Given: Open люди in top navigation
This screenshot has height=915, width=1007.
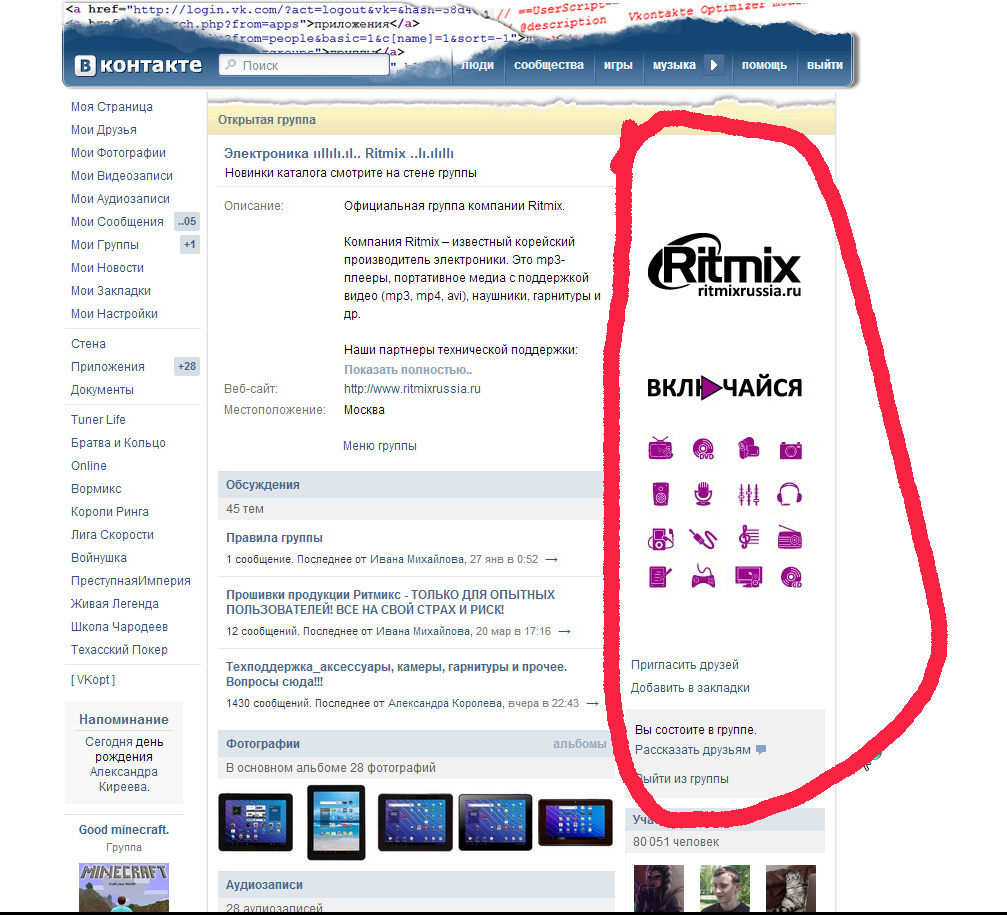Looking at the screenshot, I should click(477, 65).
